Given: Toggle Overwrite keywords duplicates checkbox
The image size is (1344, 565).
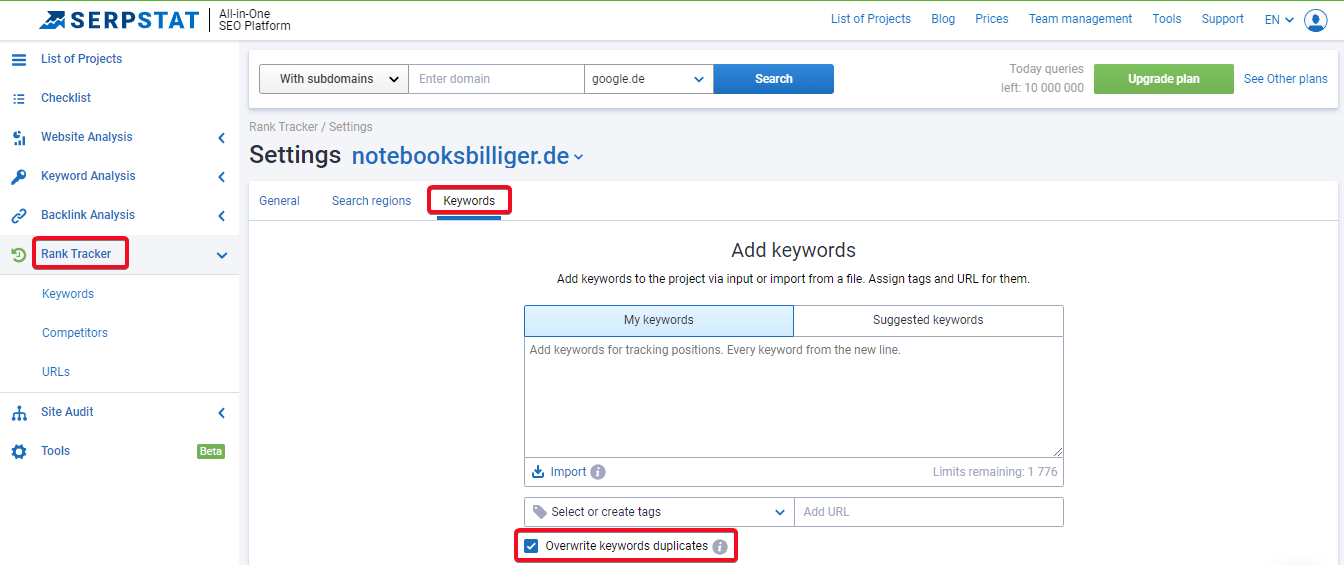Looking at the screenshot, I should (x=532, y=546).
